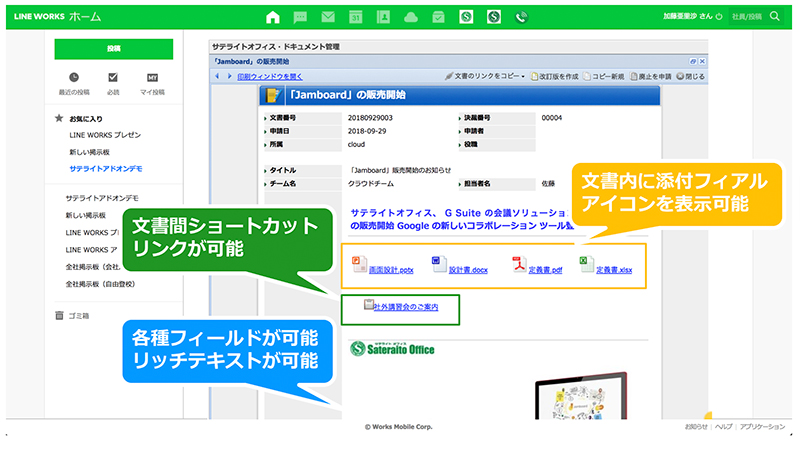
Task: Open the 文書のリンクをコピー dropdown
Action: pyautogui.click(x=485, y=77)
